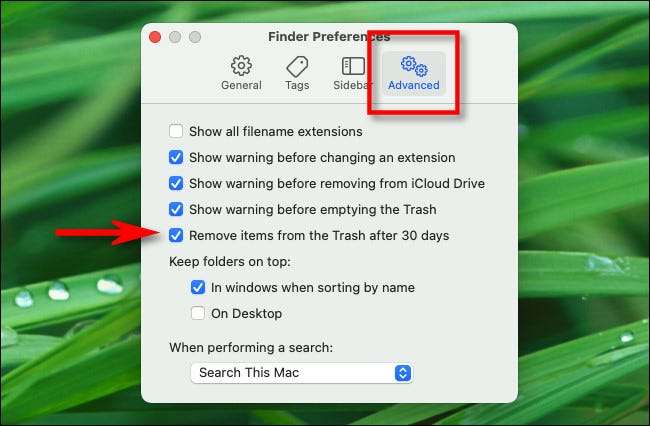Image resolution: width=650 pixels, height=426 pixels.
Task: Close the Finder Preferences window
Action: 155,37
